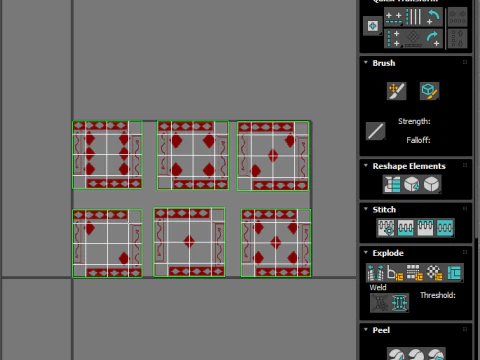480x360 pixels.
Task: Click the Flatten Custom icon
Action: (x=454, y=273)
